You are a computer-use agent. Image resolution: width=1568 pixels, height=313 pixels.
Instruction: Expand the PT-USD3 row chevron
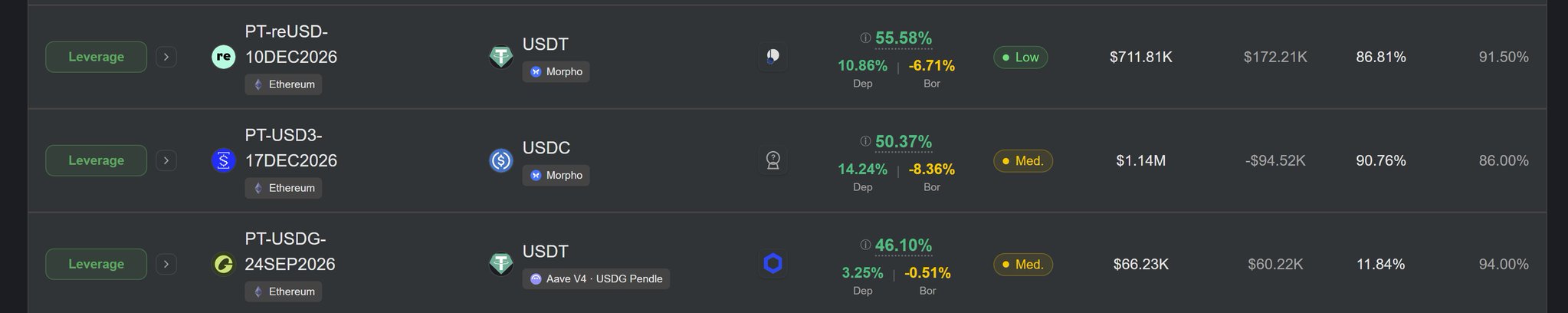click(x=166, y=160)
